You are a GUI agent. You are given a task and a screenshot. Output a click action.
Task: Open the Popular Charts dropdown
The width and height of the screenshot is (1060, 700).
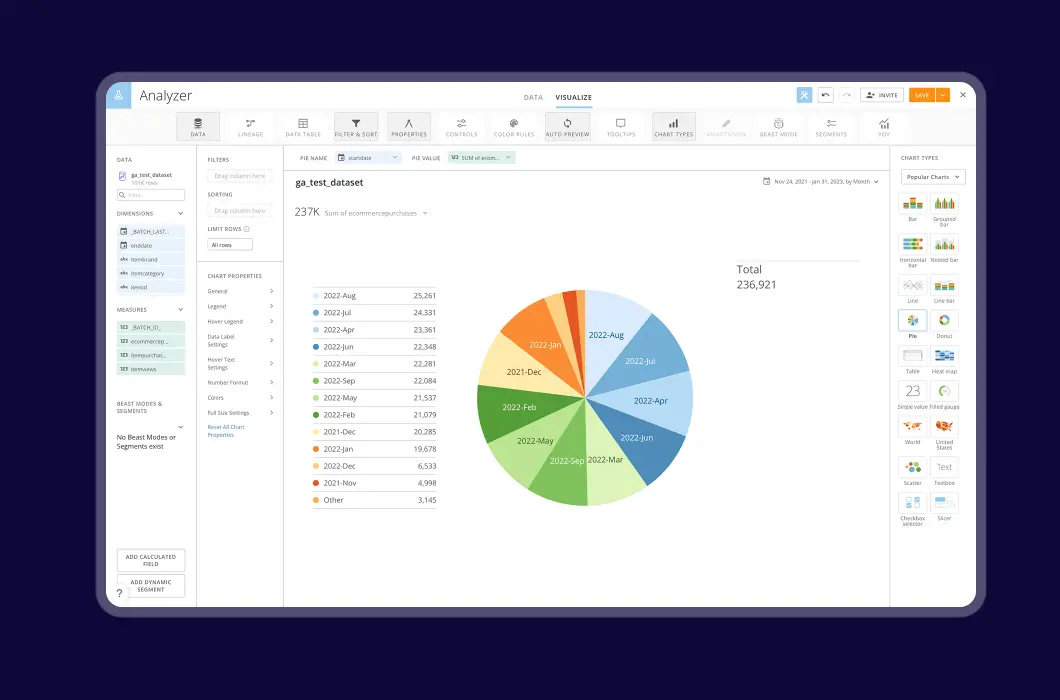coord(931,176)
